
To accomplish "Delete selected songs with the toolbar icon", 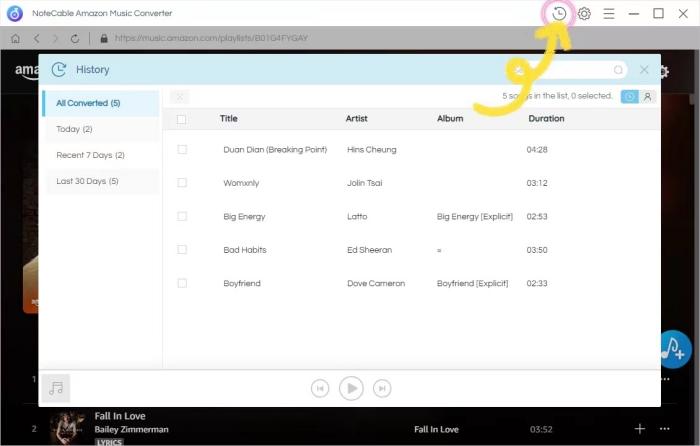I will [x=179, y=96].
